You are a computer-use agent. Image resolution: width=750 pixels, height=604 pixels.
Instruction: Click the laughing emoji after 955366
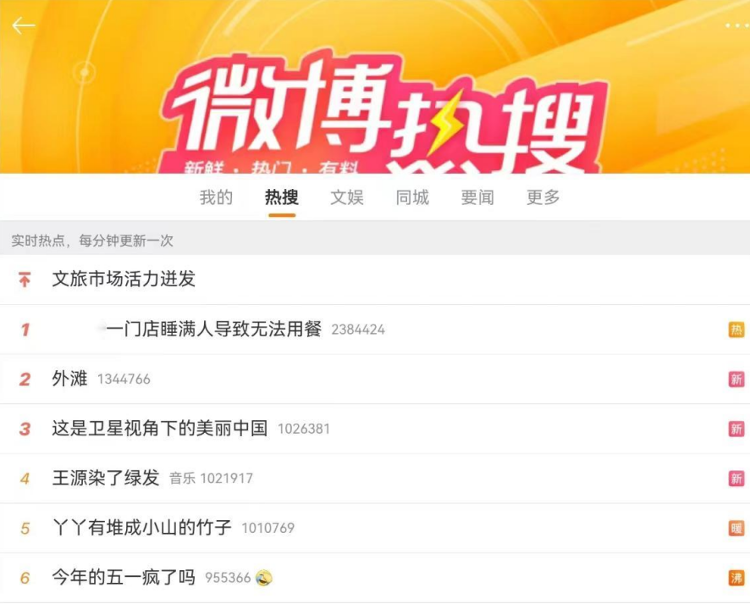(264, 578)
